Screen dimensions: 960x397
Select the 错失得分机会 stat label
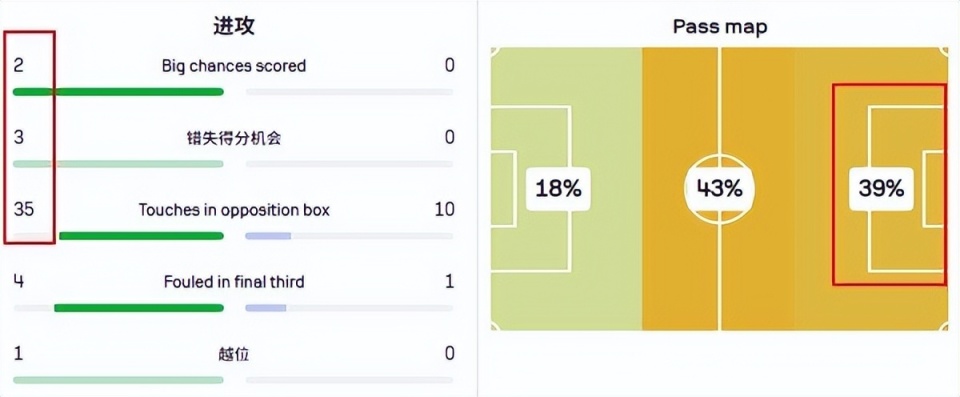coord(234,138)
